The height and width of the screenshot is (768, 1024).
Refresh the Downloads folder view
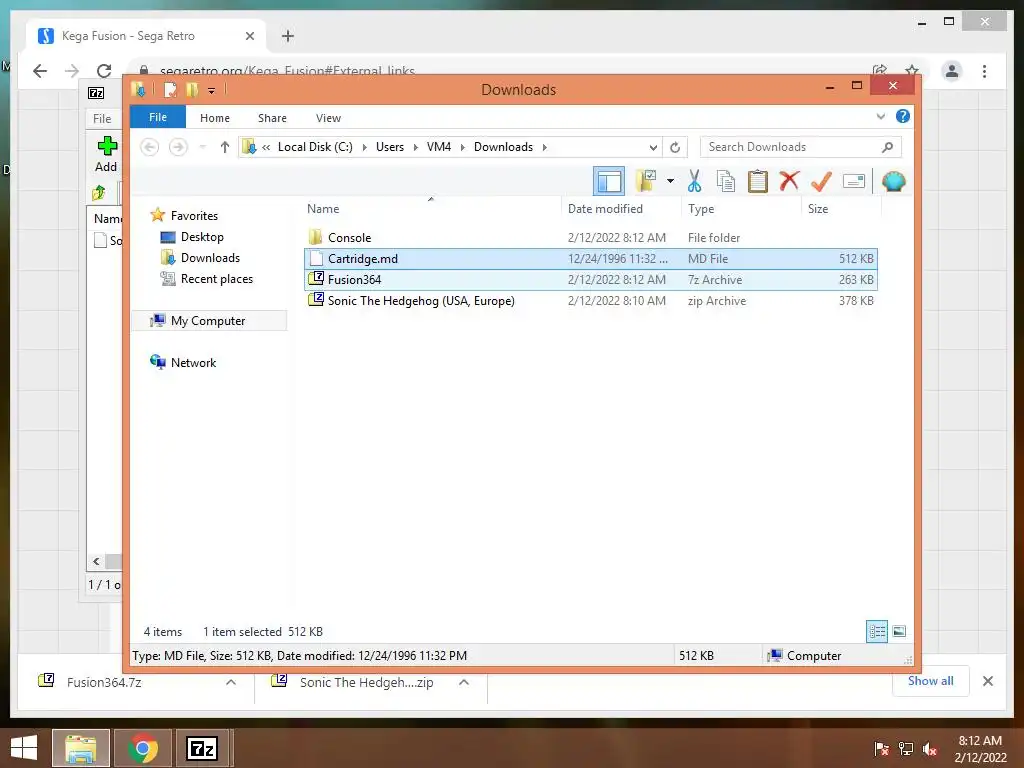675,147
